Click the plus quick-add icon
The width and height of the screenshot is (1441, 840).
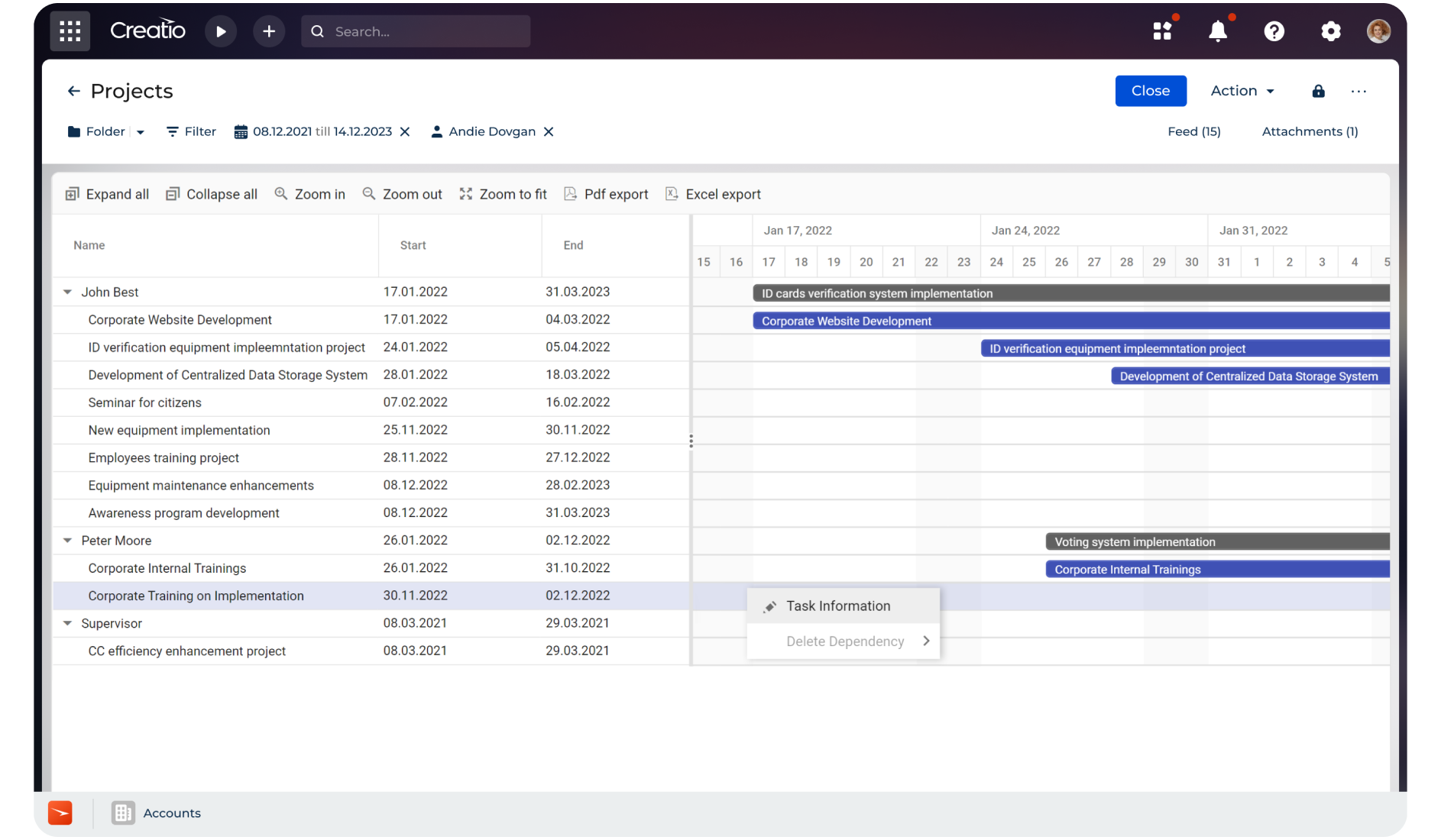(269, 31)
